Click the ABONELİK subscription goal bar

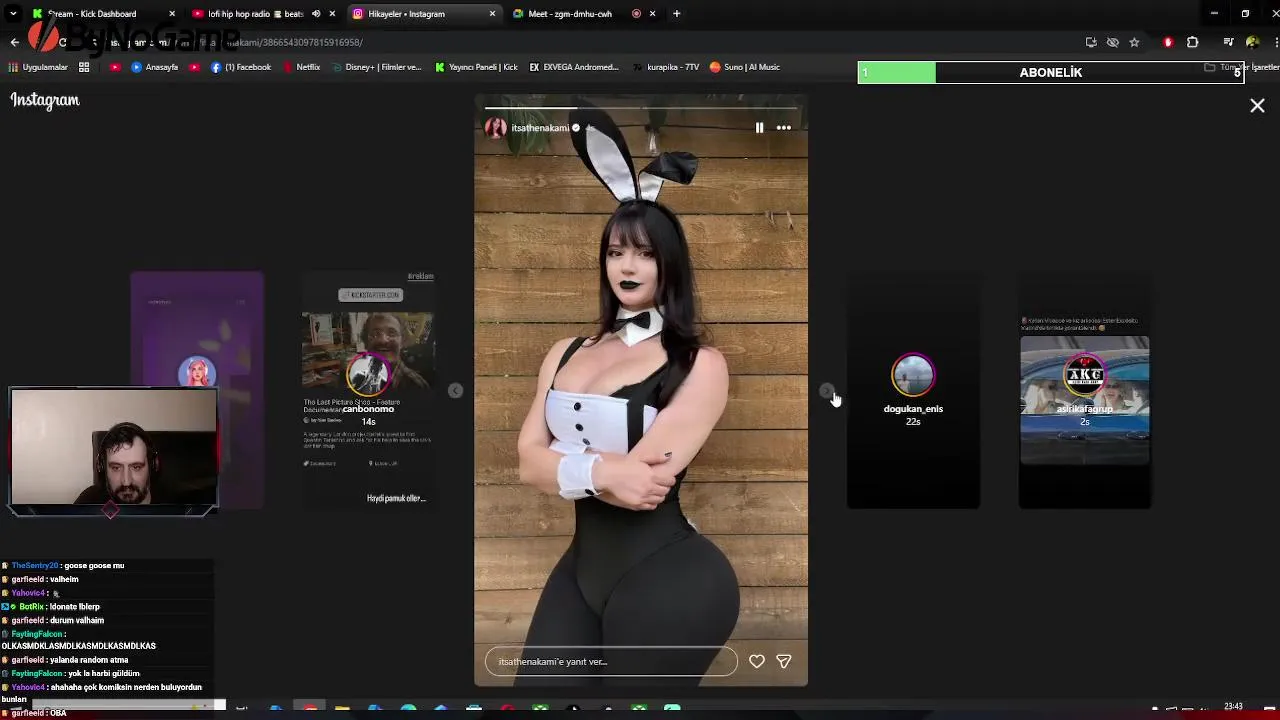(1050, 72)
